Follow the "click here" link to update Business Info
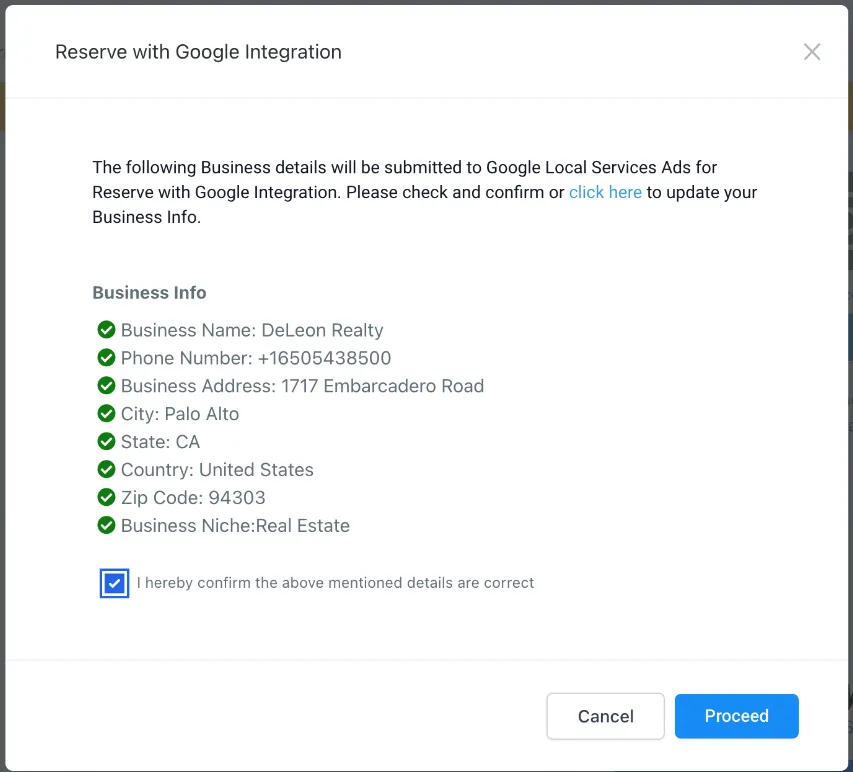 click(605, 192)
